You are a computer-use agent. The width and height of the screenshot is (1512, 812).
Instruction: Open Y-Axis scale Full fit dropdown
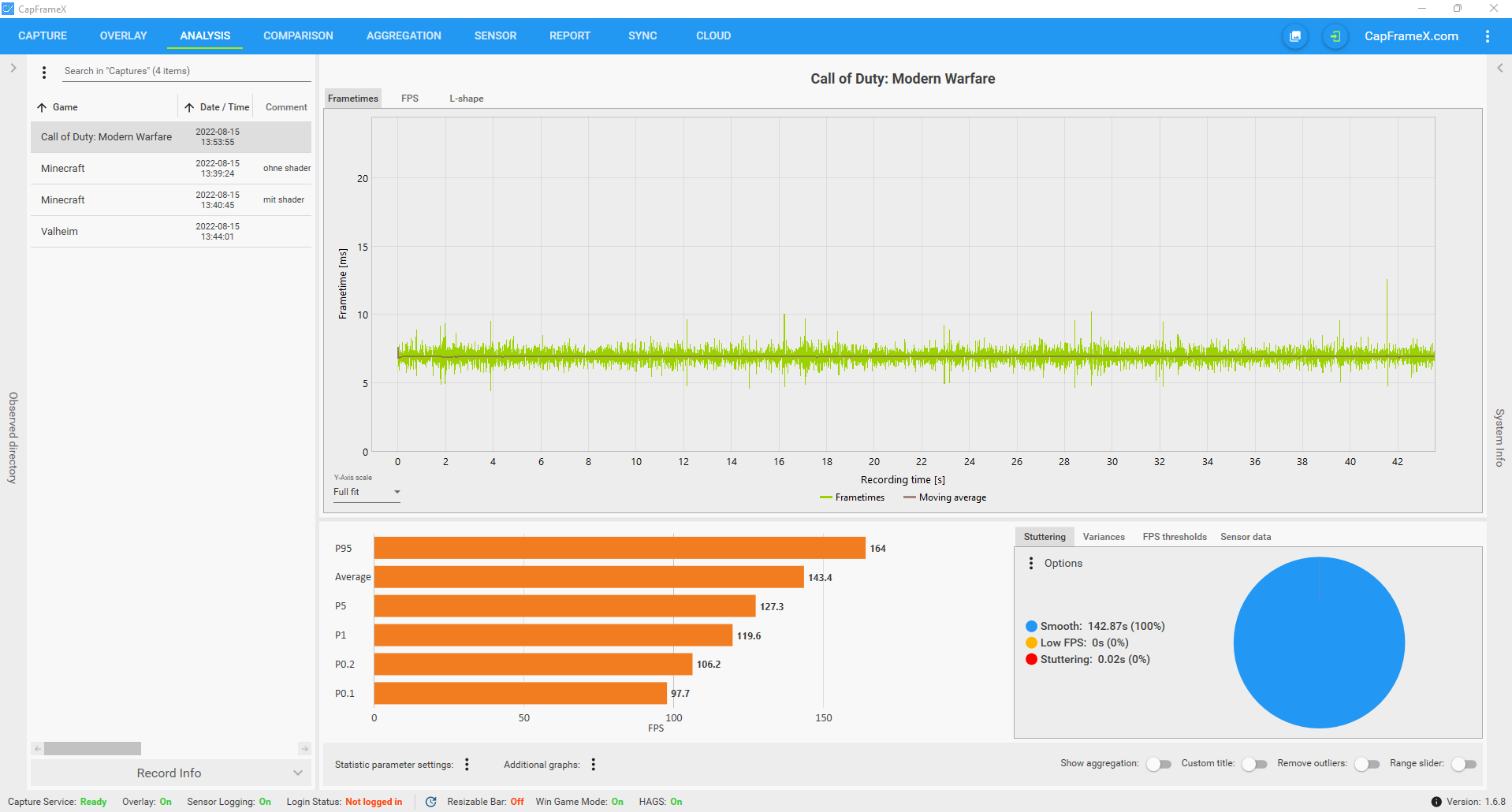[x=367, y=492]
